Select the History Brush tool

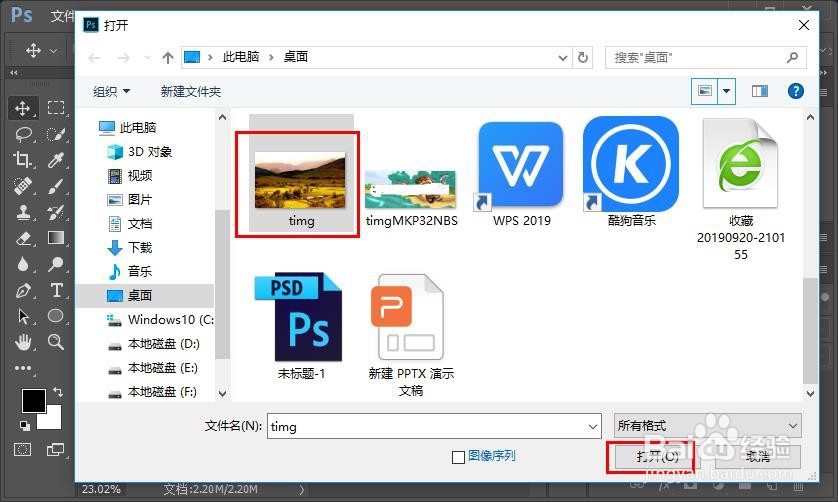coord(56,212)
